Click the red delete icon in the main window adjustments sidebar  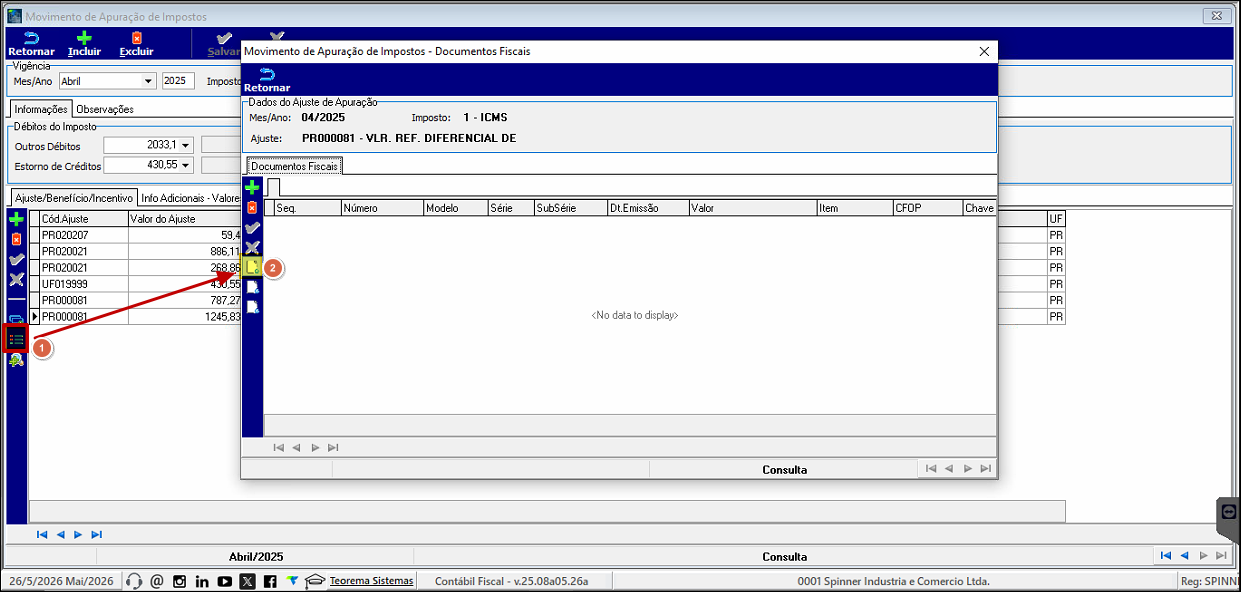(x=16, y=239)
